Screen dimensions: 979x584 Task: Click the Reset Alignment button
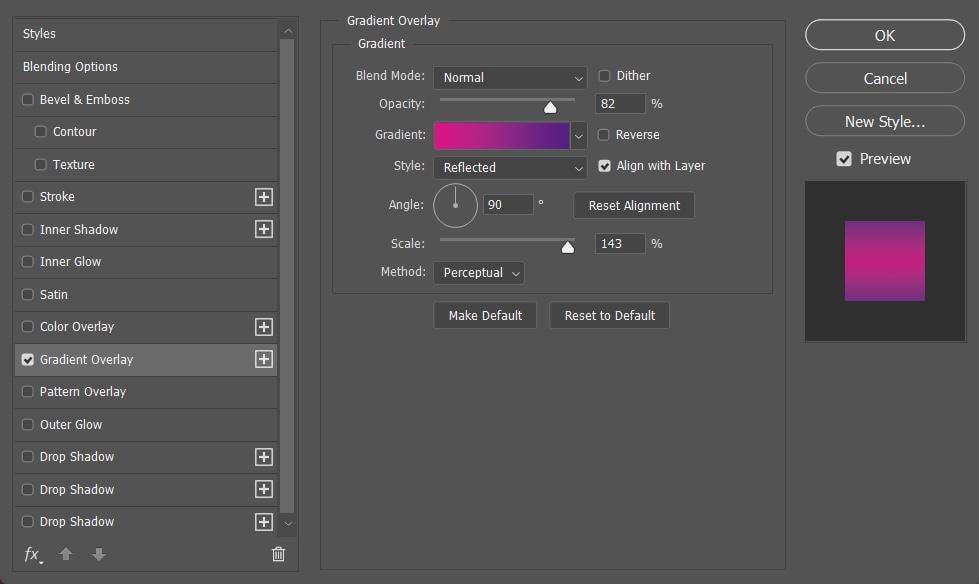[x=634, y=205]
